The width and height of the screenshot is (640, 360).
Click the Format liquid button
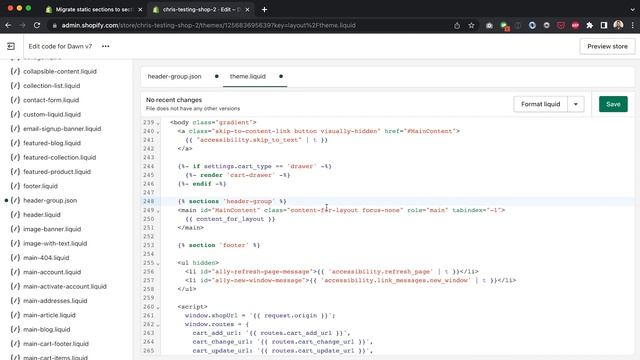coord(540,104)
